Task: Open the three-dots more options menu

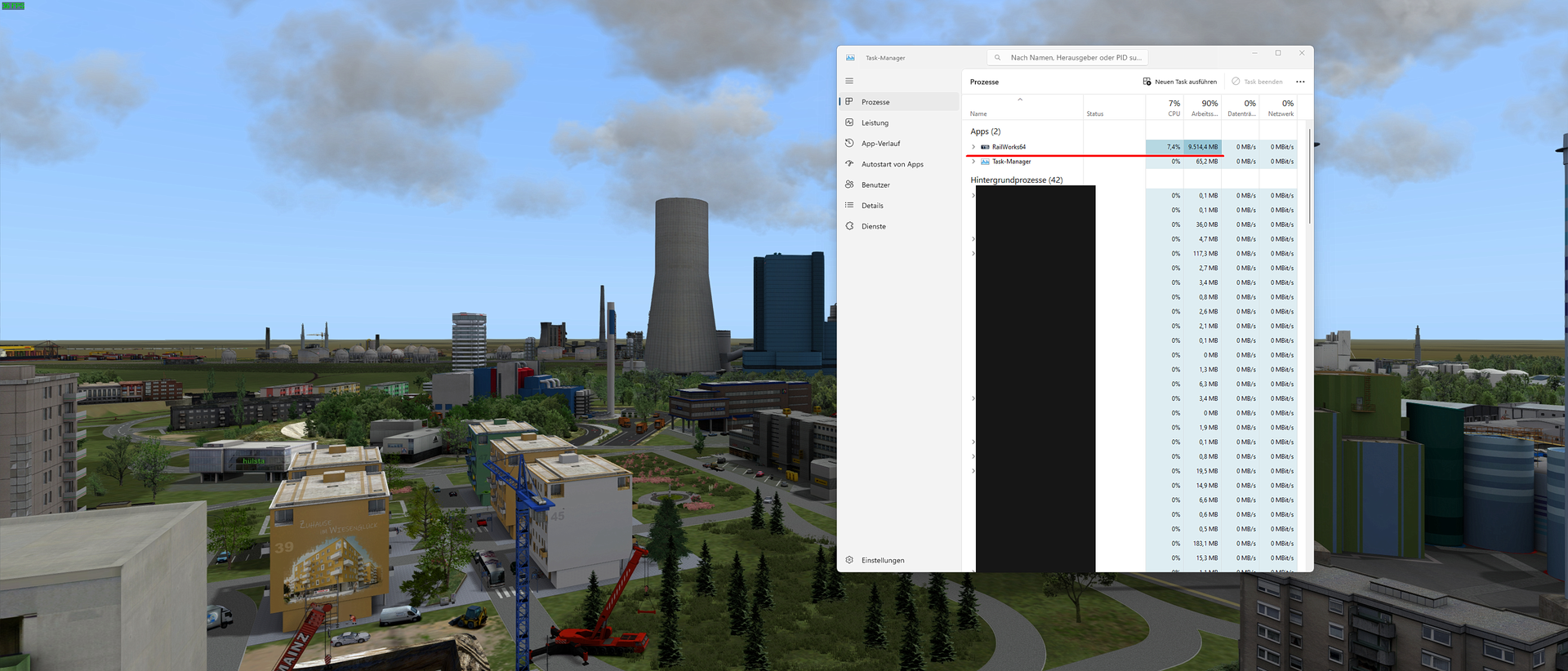Action: (1300, 82)
